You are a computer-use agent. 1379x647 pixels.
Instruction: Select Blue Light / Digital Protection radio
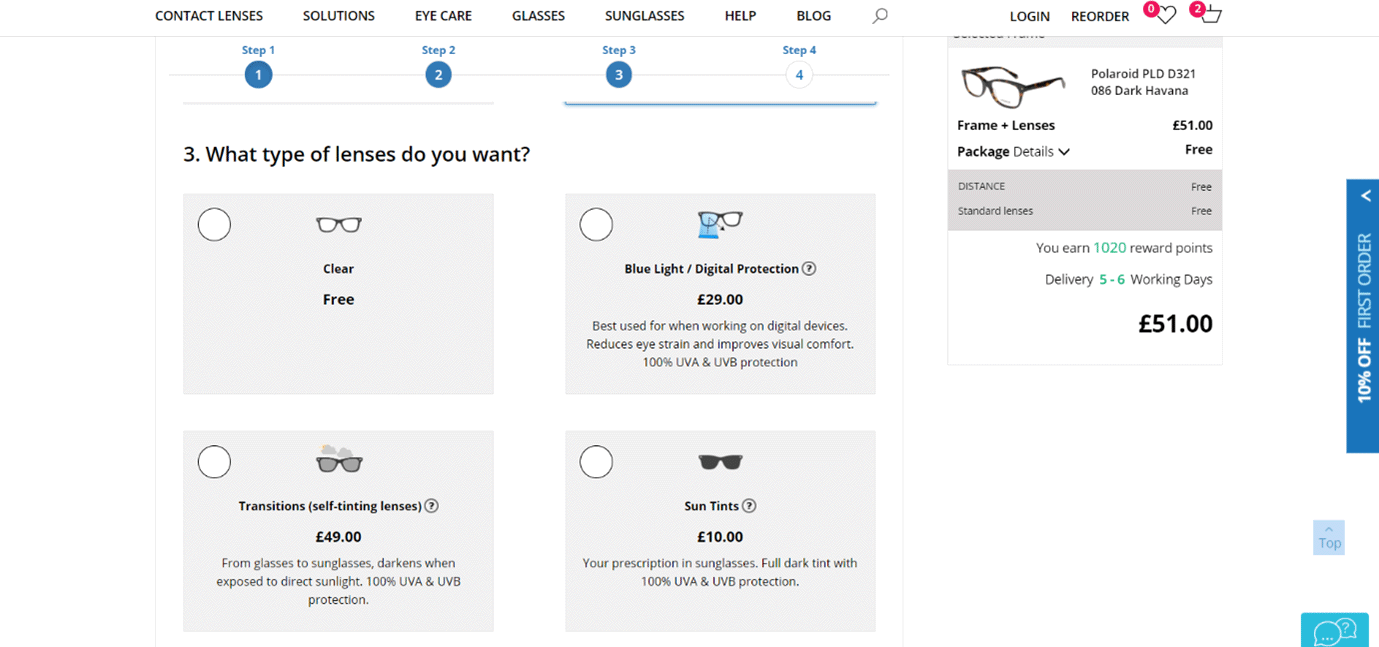coord(596,224)
